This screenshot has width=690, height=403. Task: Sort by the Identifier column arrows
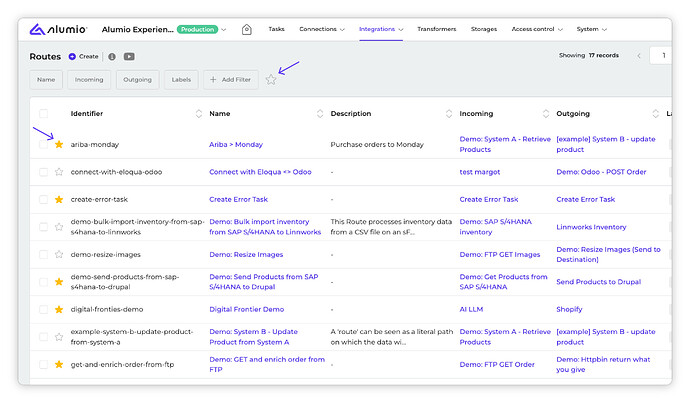pyautogui.click(x=199, y=114)
